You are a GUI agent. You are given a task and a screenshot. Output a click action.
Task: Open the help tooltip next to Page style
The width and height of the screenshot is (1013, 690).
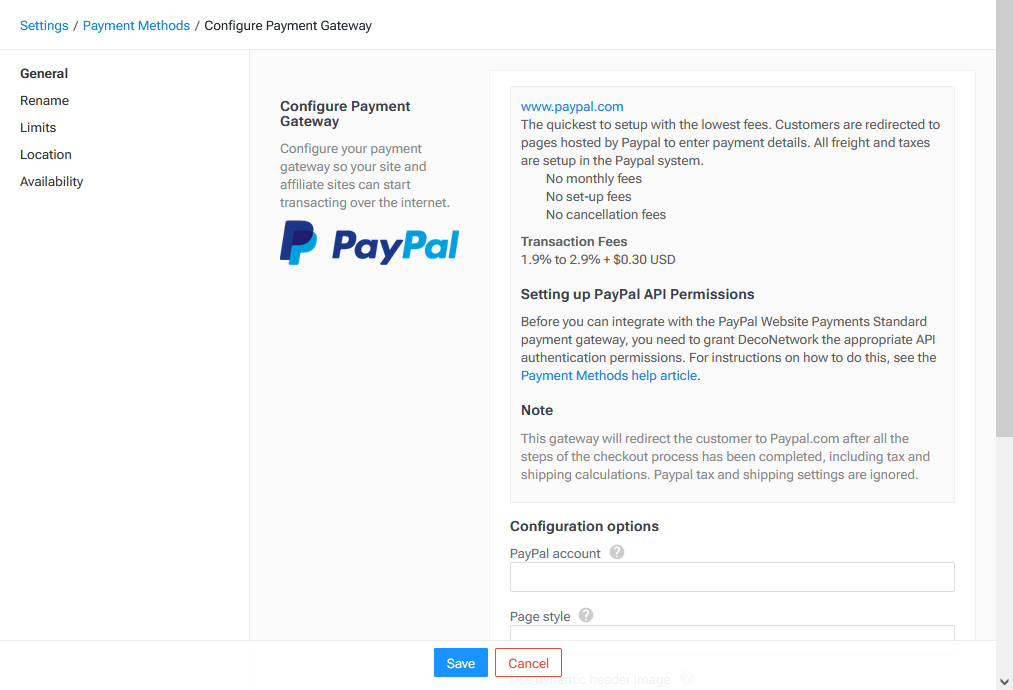click(x=586, y=615)
